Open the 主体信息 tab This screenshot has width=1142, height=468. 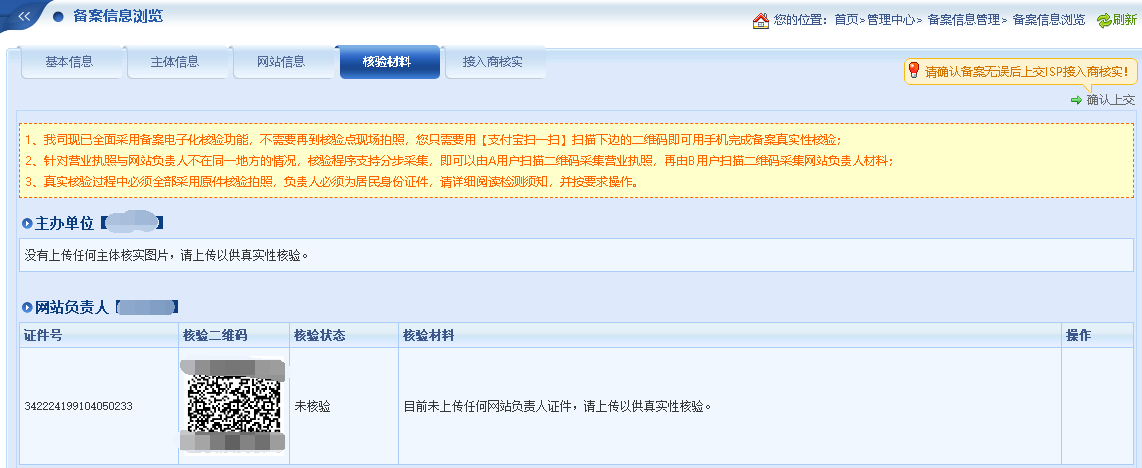pos(175,62)
